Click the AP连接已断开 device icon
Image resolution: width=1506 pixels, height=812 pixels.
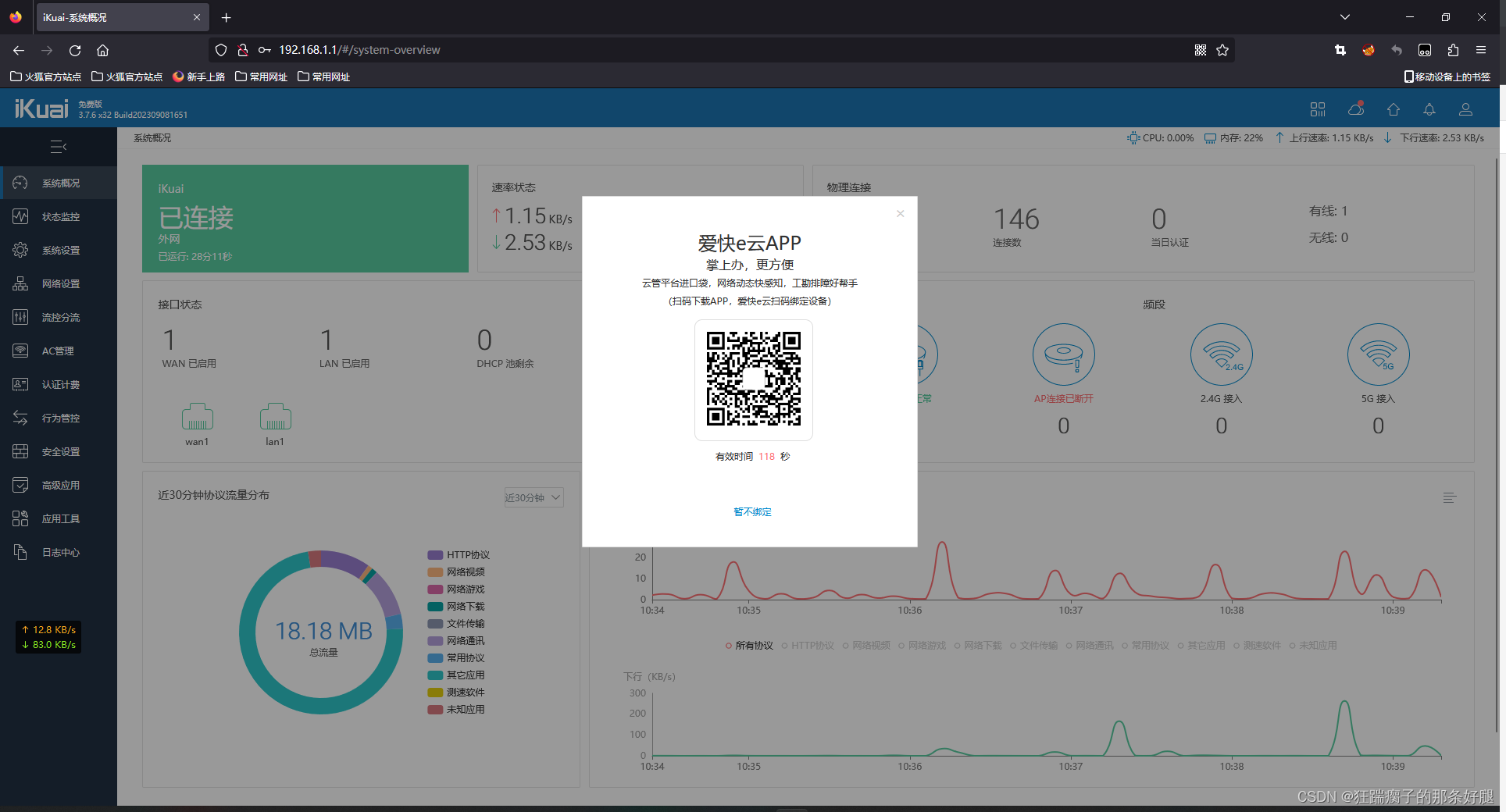tap(1064, 354)
